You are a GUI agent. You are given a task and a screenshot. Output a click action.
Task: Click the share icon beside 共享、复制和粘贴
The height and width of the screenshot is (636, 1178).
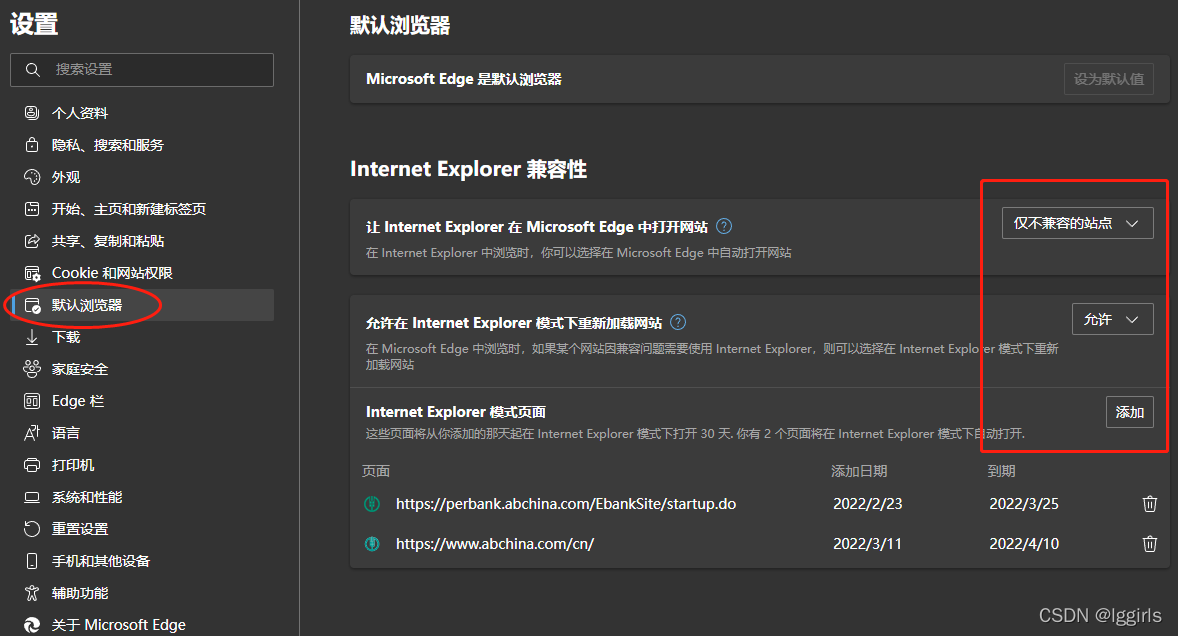pyautogui.click(x=32, y=241)
